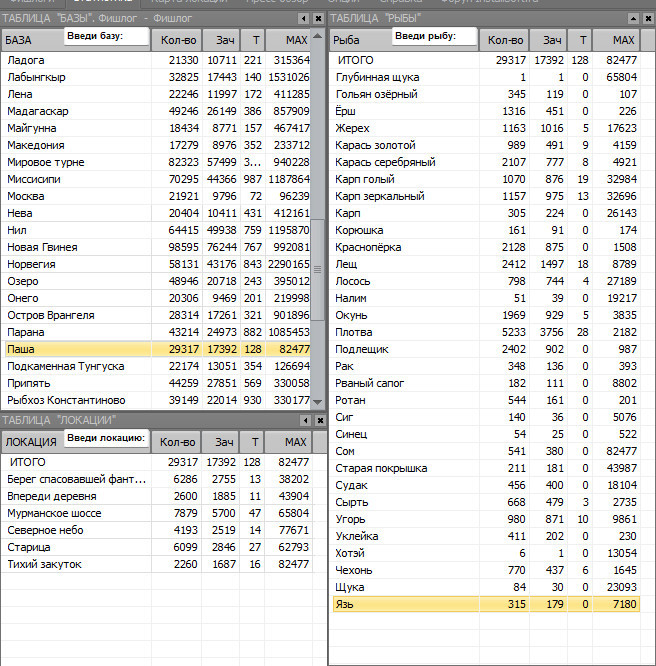Grab the bases list scrollbar thumb
This screenshot has width=656, height=666.
319,268
